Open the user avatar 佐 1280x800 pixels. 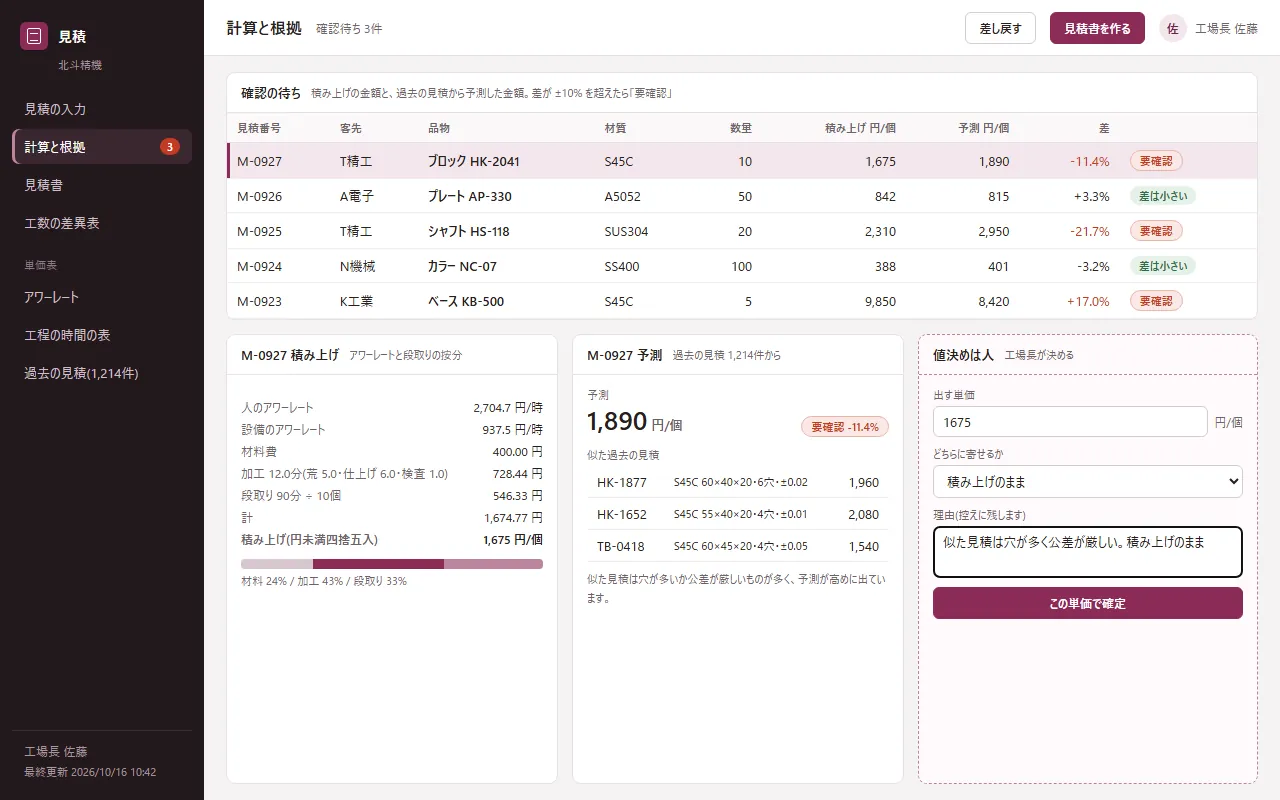pos(1173,28)
